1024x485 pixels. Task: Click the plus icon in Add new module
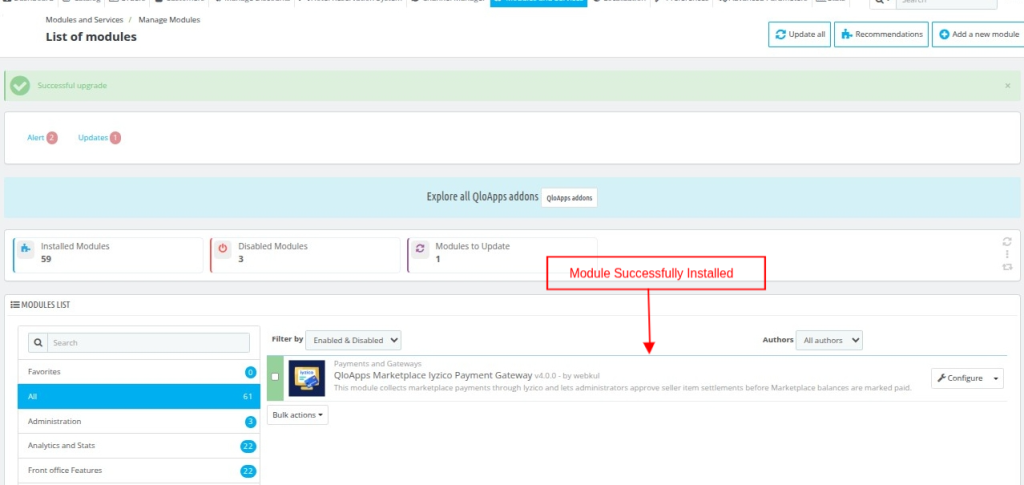pos(944,35)
